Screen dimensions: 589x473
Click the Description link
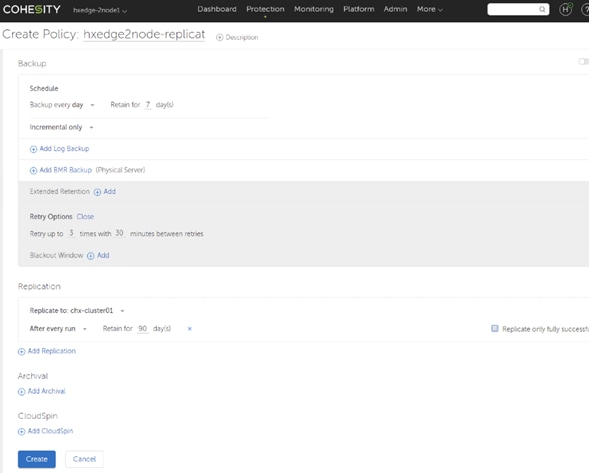[242, 38]
